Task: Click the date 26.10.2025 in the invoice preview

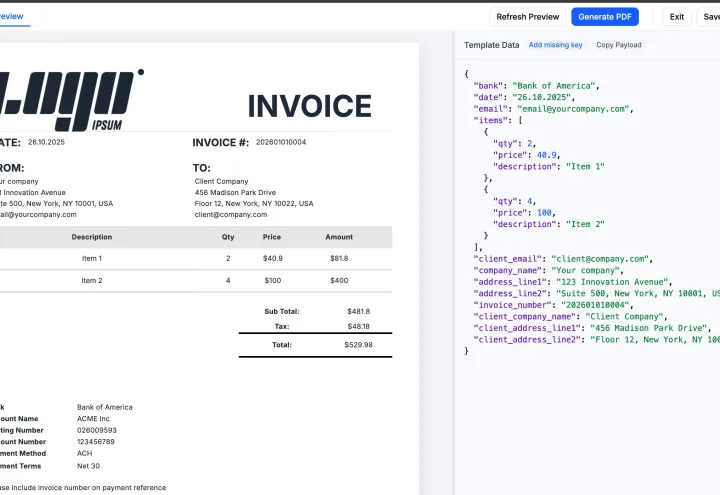Action: click(46, 142)
